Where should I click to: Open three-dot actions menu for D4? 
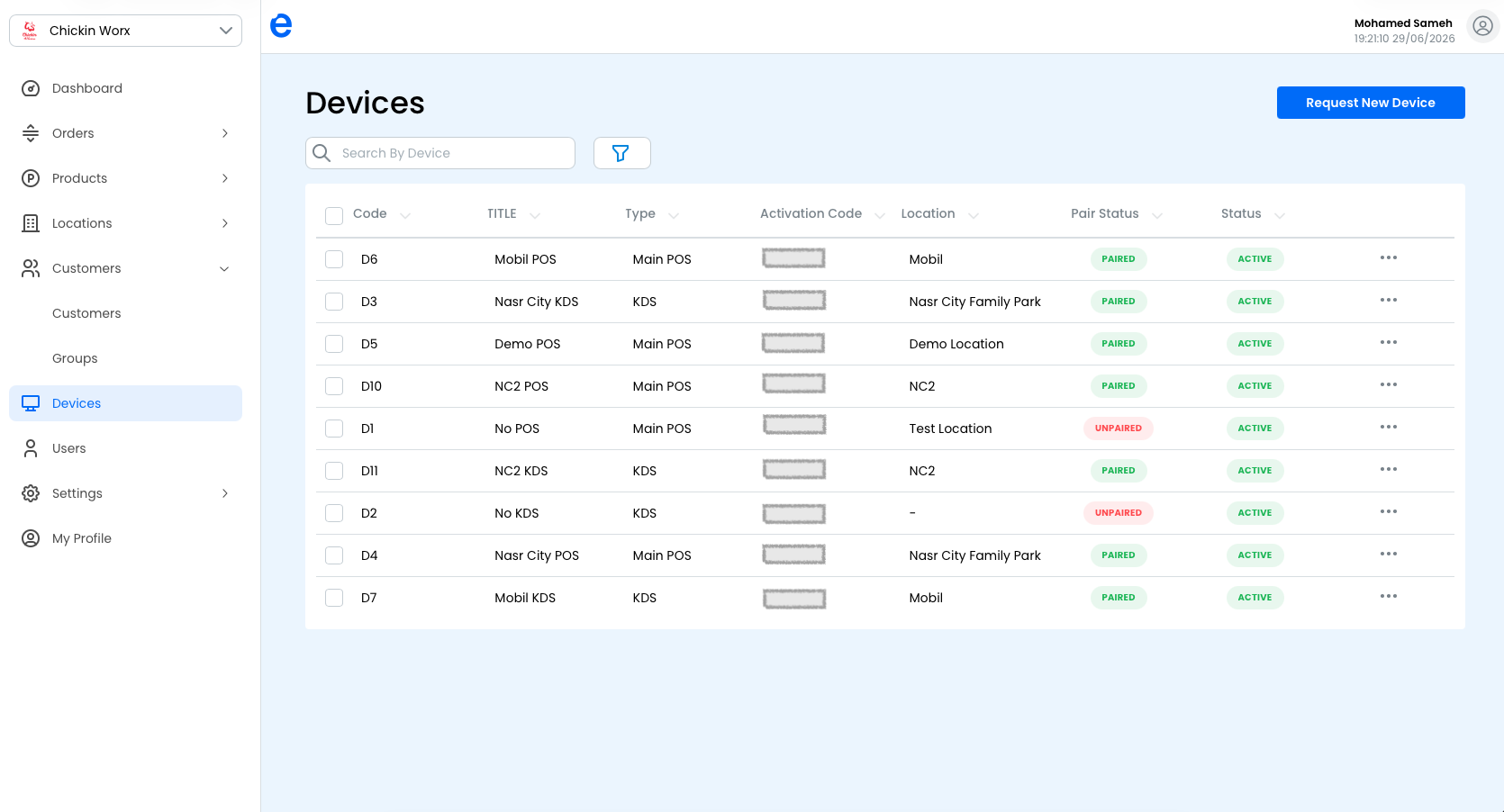(1389, 554)
